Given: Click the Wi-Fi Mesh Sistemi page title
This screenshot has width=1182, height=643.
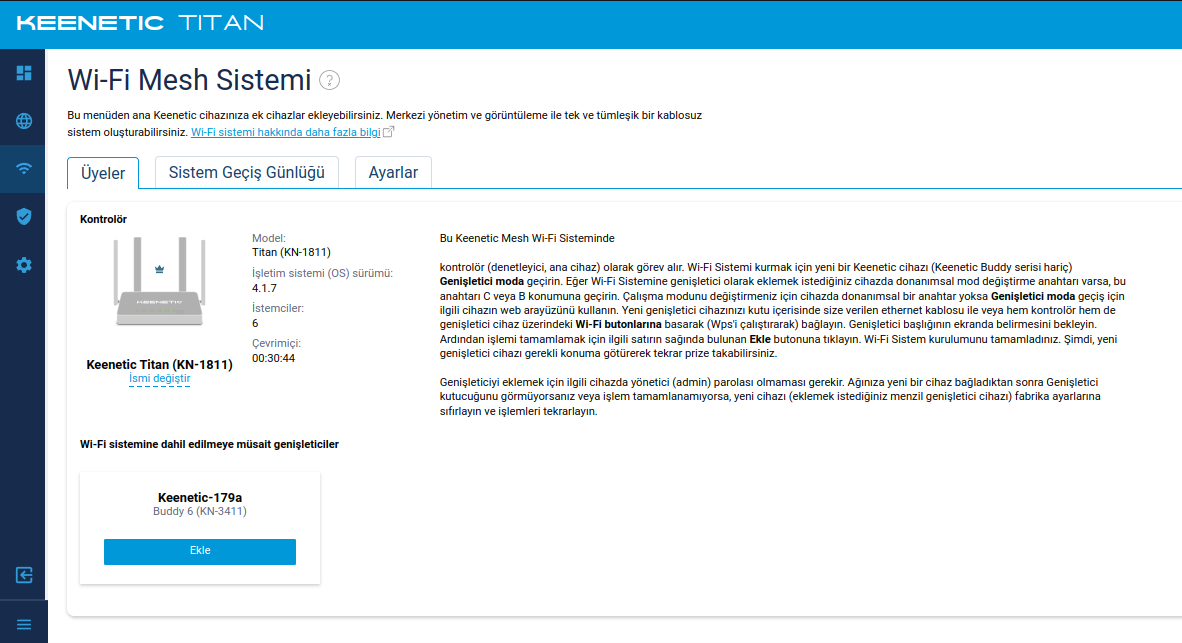Looking at the screenshot, I should 189,80.
